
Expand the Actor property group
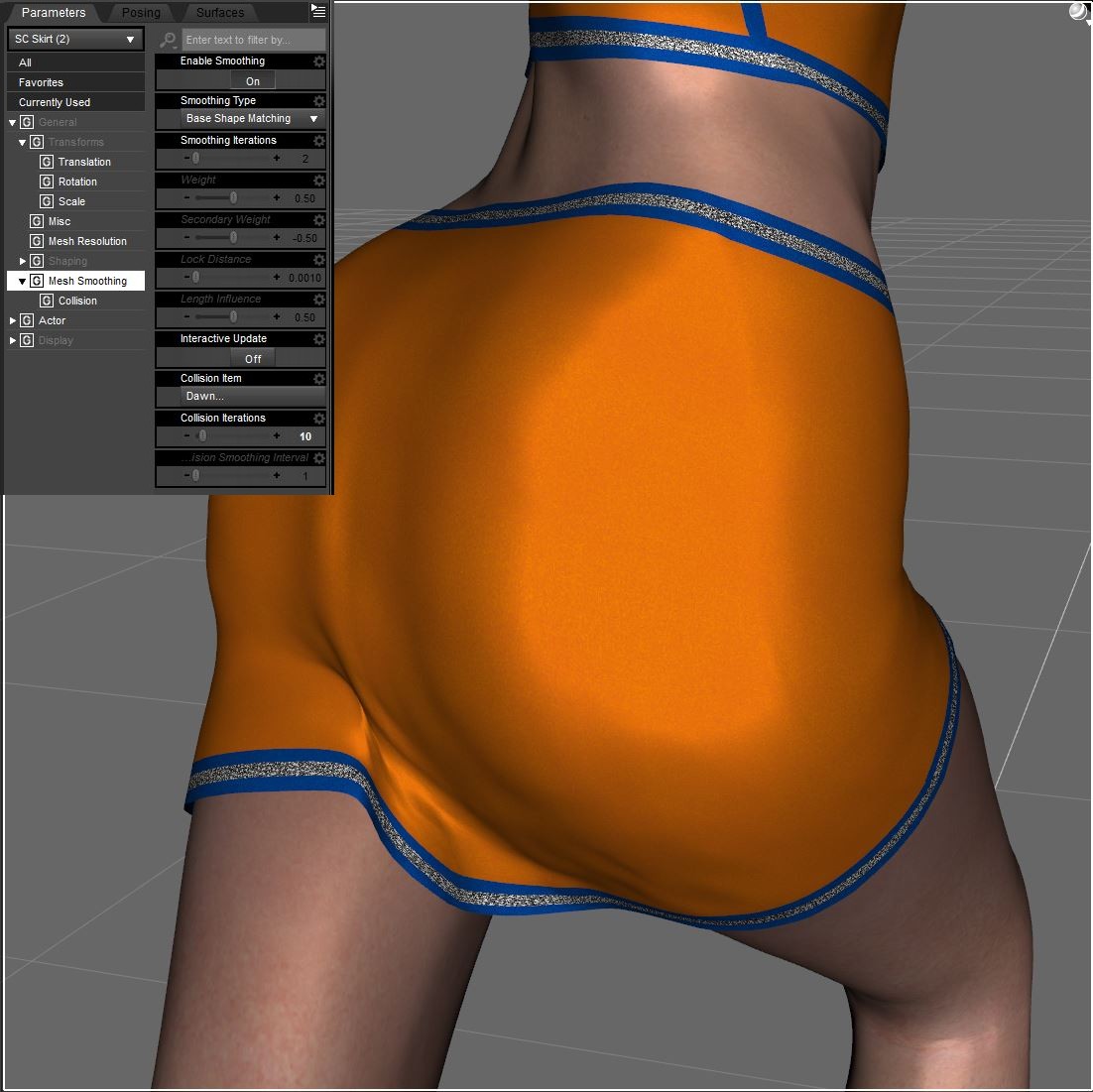13,320
